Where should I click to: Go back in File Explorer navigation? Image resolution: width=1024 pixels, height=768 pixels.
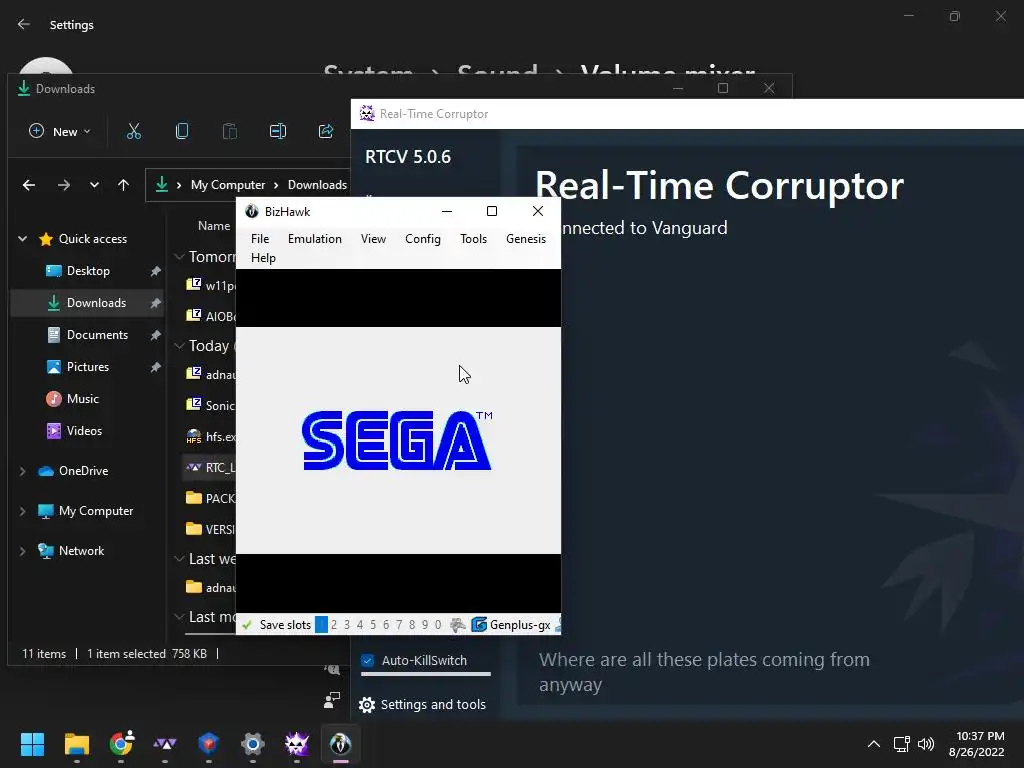pos(29,185)
